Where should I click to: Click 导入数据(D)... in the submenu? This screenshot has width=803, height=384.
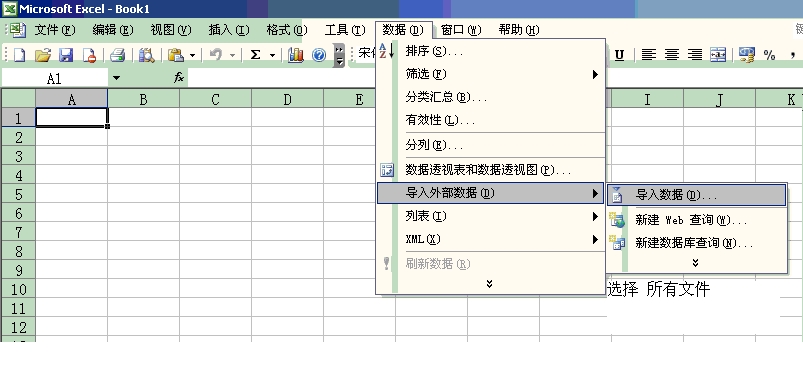click(696, 195)
